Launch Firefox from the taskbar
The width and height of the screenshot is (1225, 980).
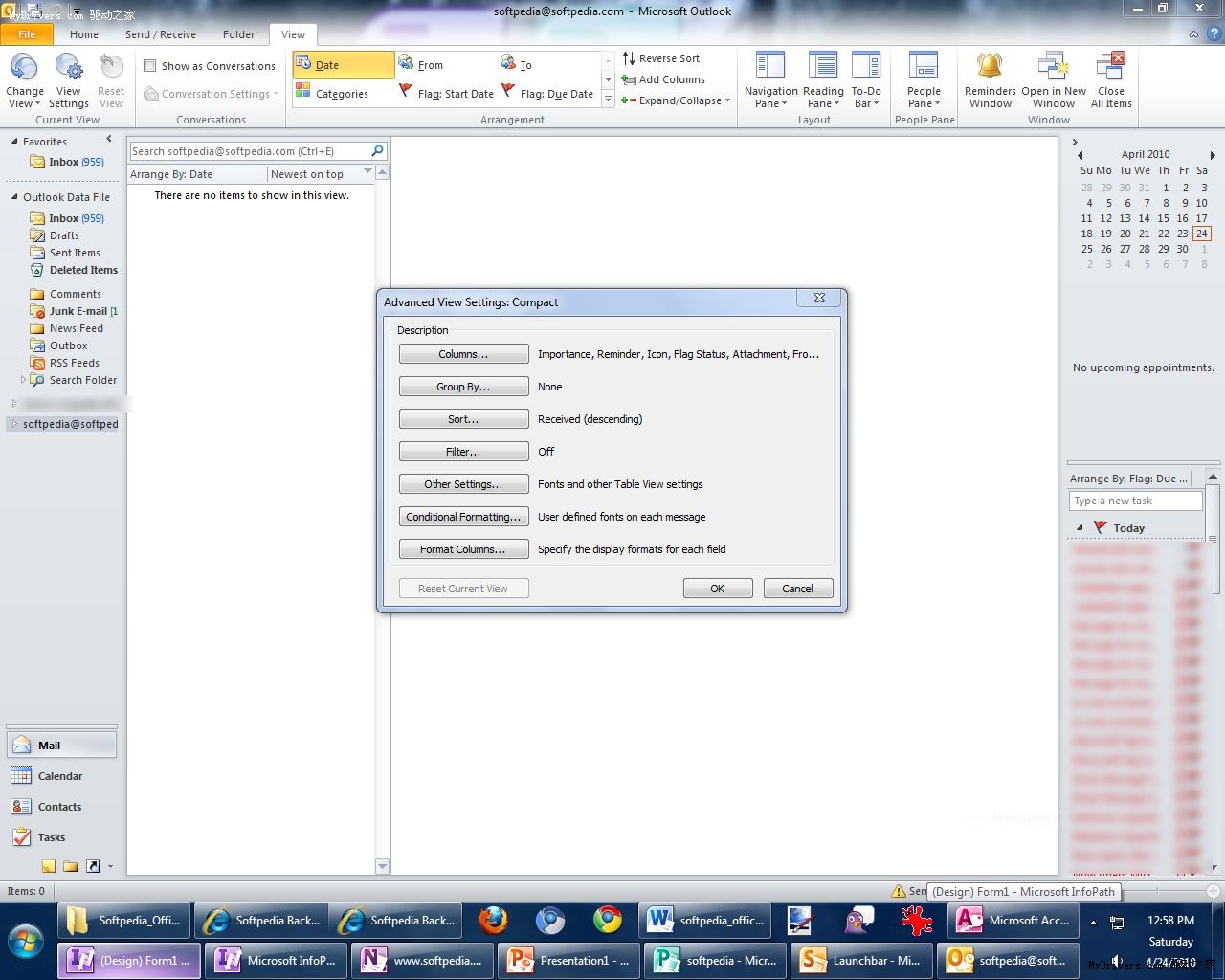click(x=493, y=921)
